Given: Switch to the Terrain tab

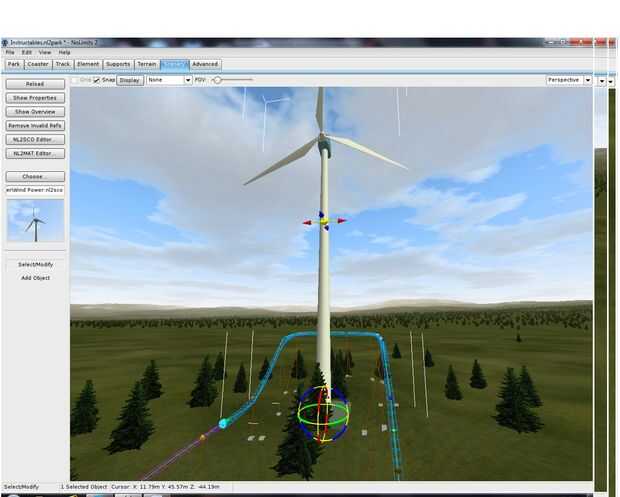Looking at the screenshot, I should (x=147, y=64).
